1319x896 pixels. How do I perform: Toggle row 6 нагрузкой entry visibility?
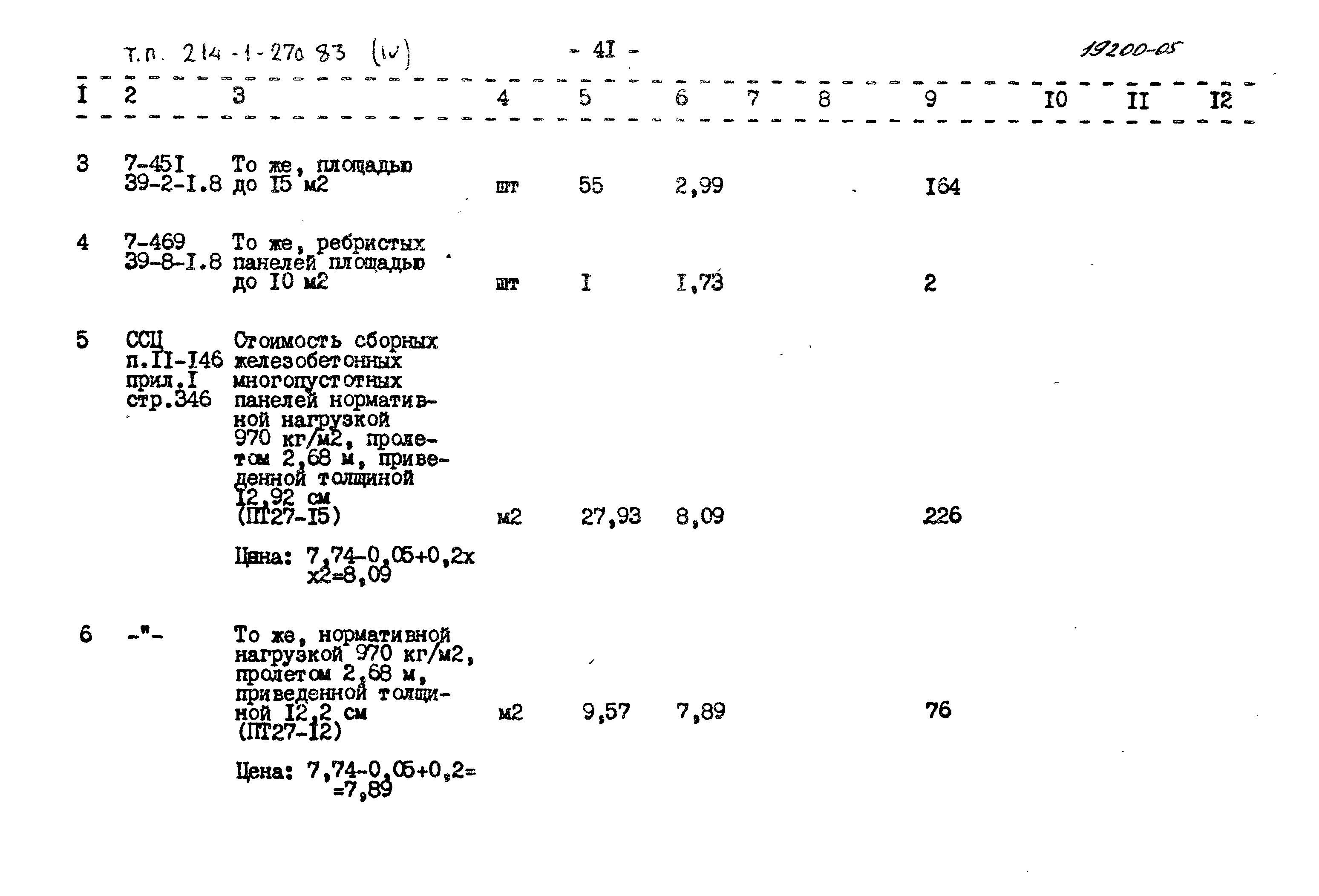pyautogui.click(x=271, y=655)
